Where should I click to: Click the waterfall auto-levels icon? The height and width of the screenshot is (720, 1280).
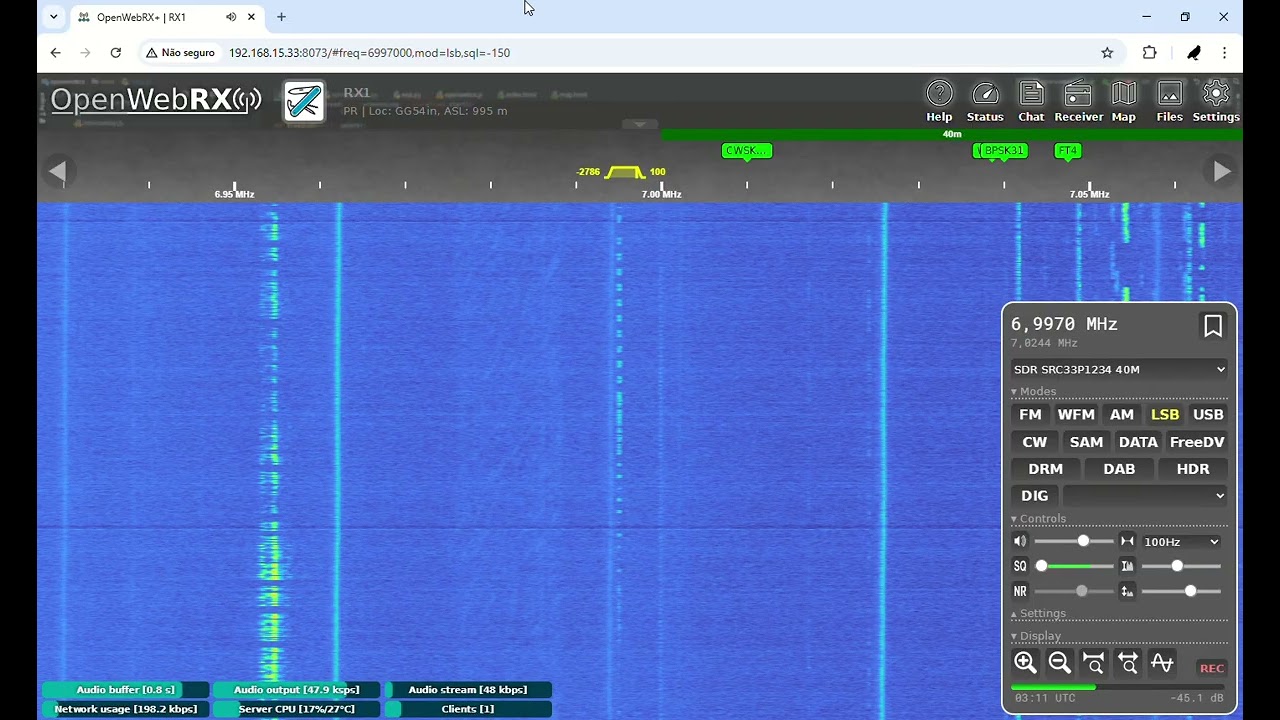tap(1127, 566)
